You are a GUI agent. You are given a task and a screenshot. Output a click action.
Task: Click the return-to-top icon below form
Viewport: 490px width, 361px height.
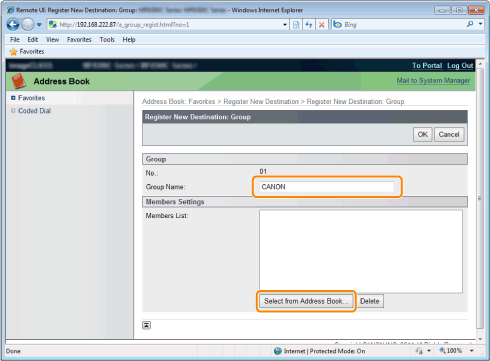(146, 325)
